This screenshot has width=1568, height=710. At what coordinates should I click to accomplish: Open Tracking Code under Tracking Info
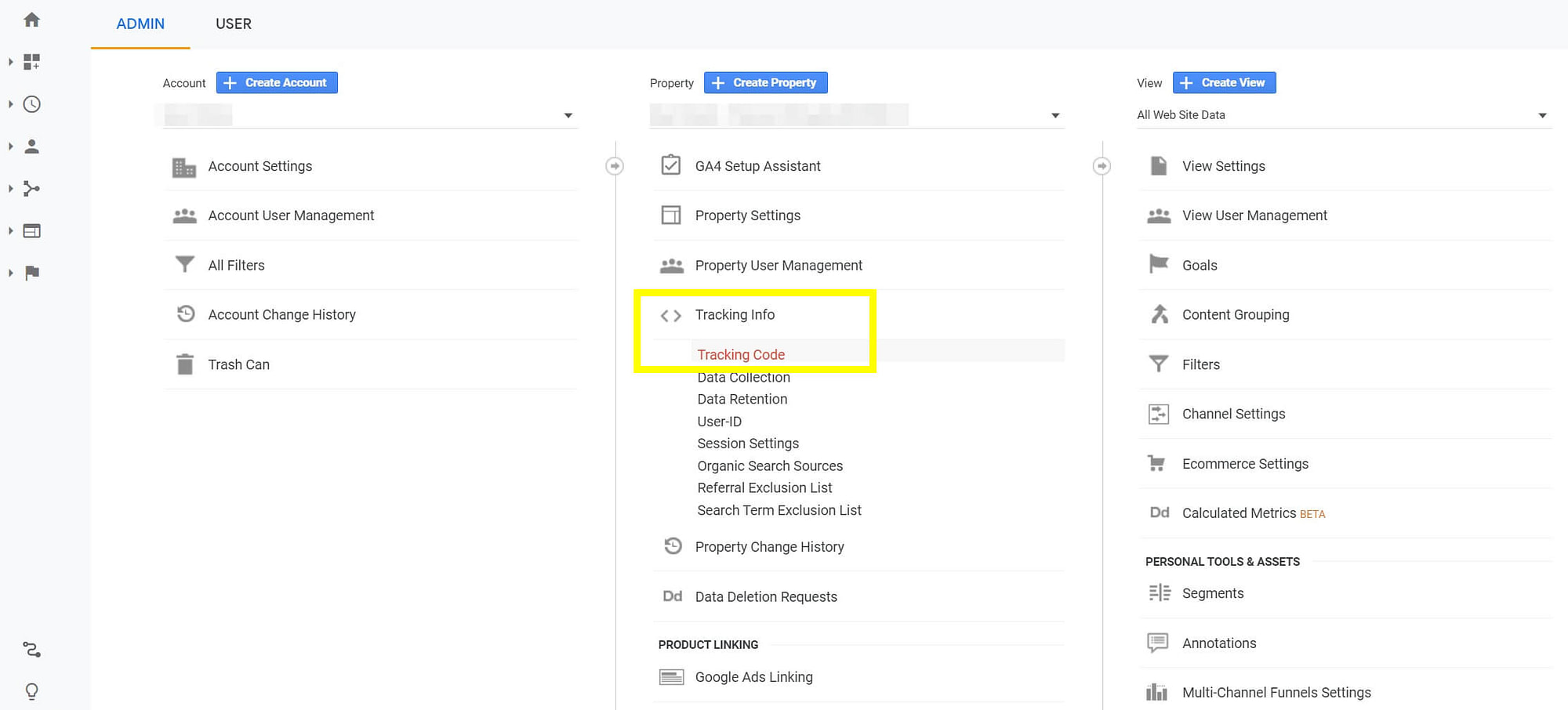point(740,354)
